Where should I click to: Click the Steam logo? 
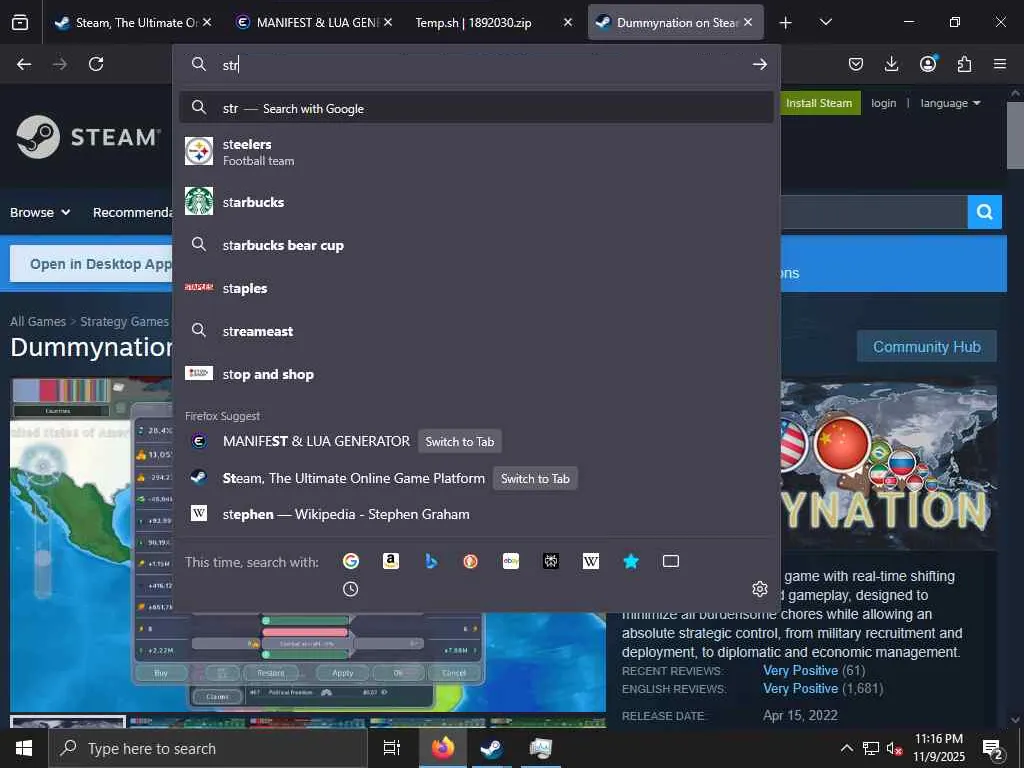(x=88, y=137)
